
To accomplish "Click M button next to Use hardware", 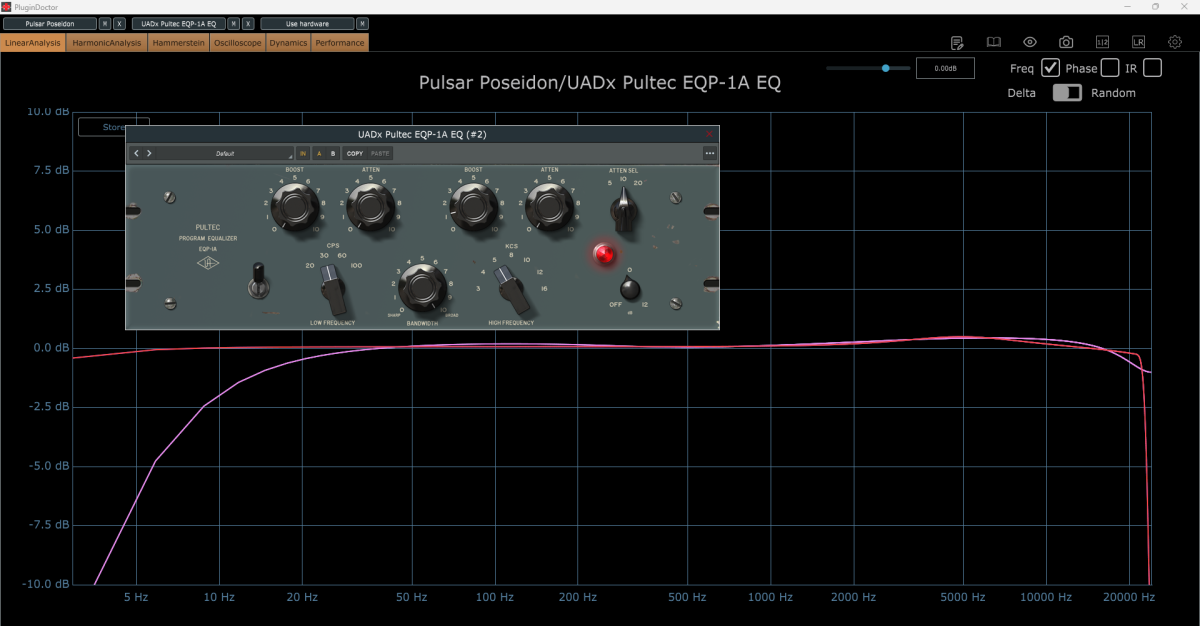I will click(362, 23).
